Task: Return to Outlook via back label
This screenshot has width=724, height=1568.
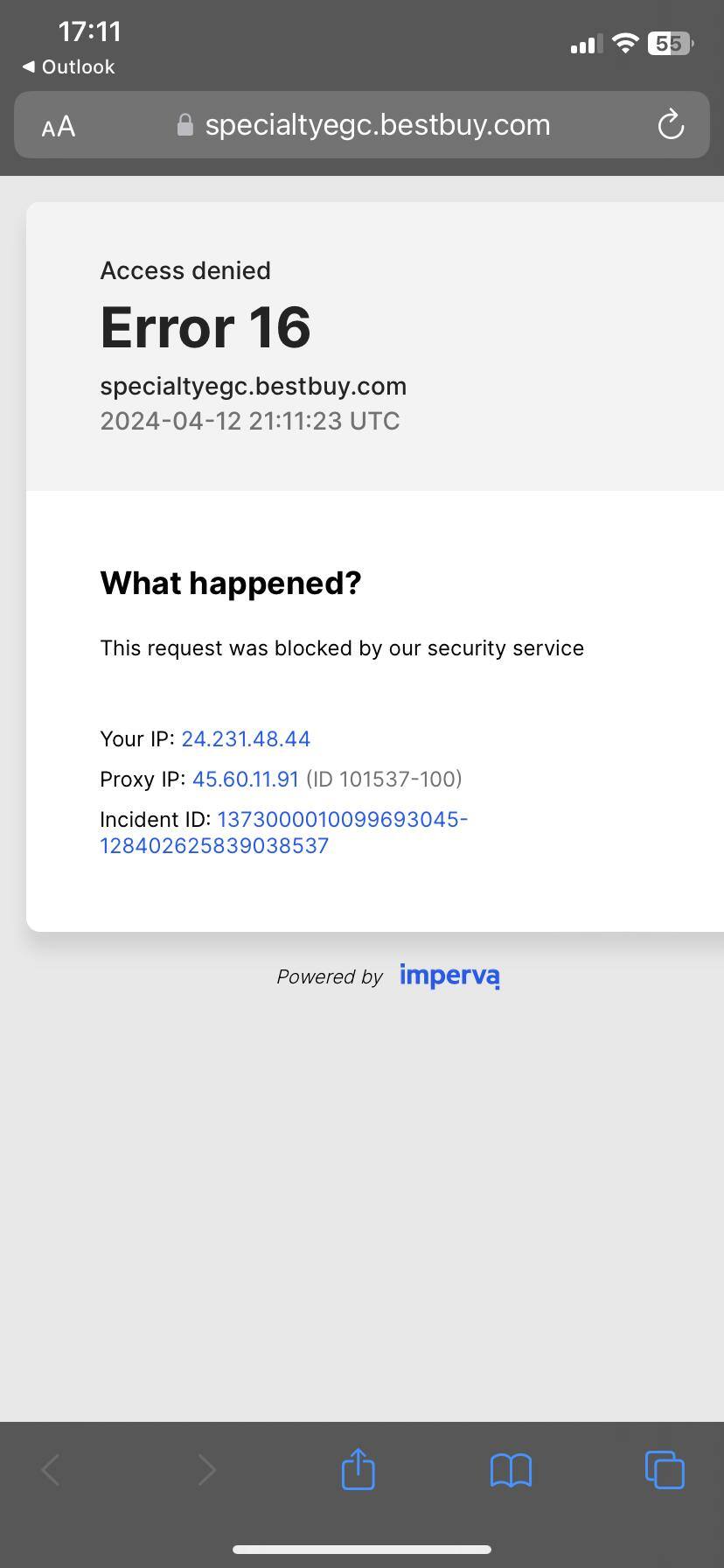Action: 68,67
